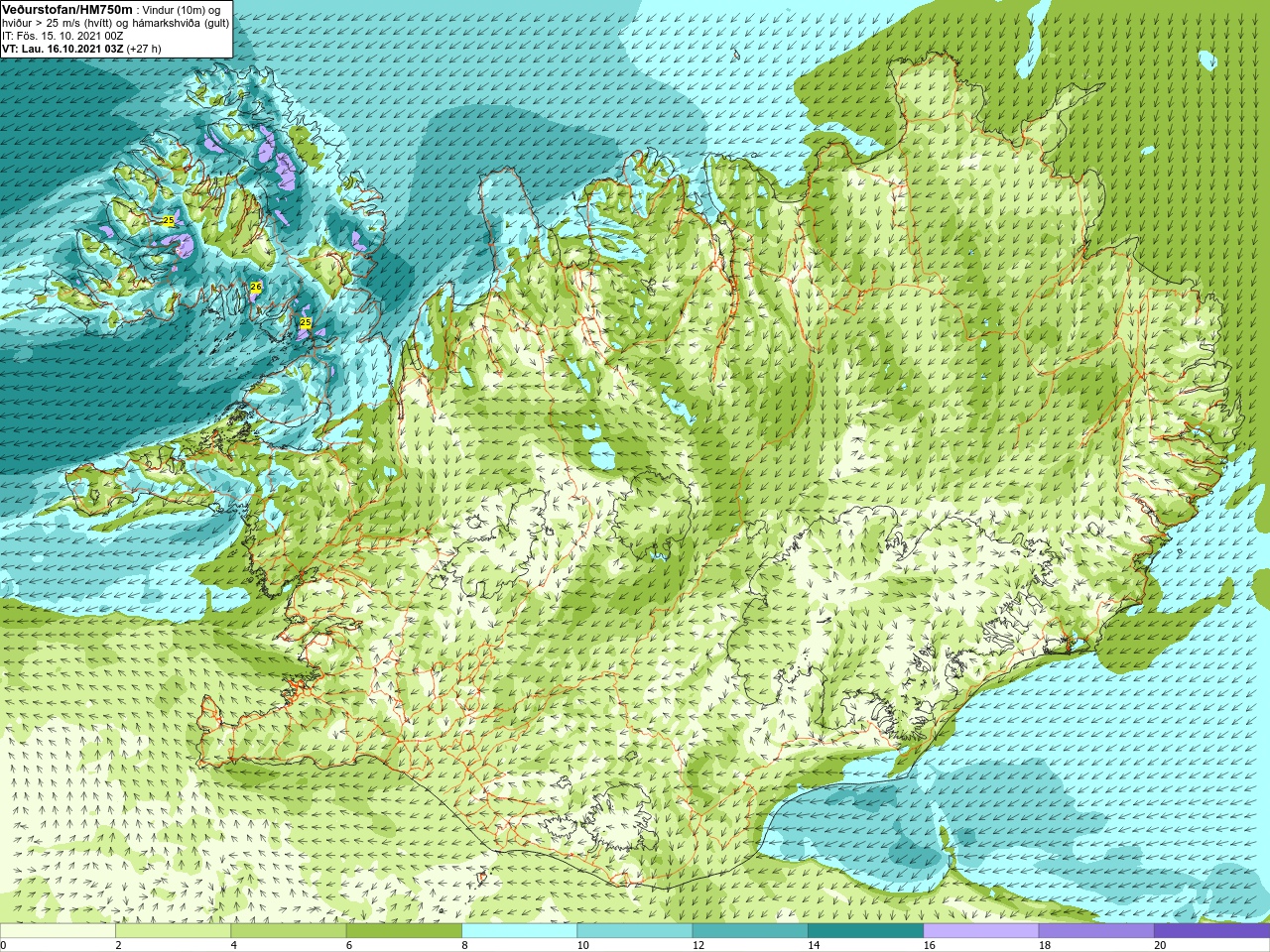The height and width of the screenshot is (952, 1270).
Task: Click the legend tick label 4
Action: coord(233,945)
